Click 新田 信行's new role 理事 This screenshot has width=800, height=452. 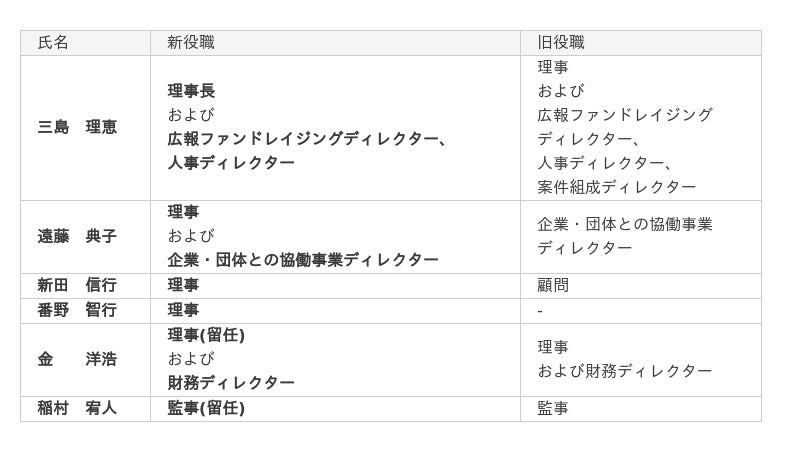[x=183, y=285]
